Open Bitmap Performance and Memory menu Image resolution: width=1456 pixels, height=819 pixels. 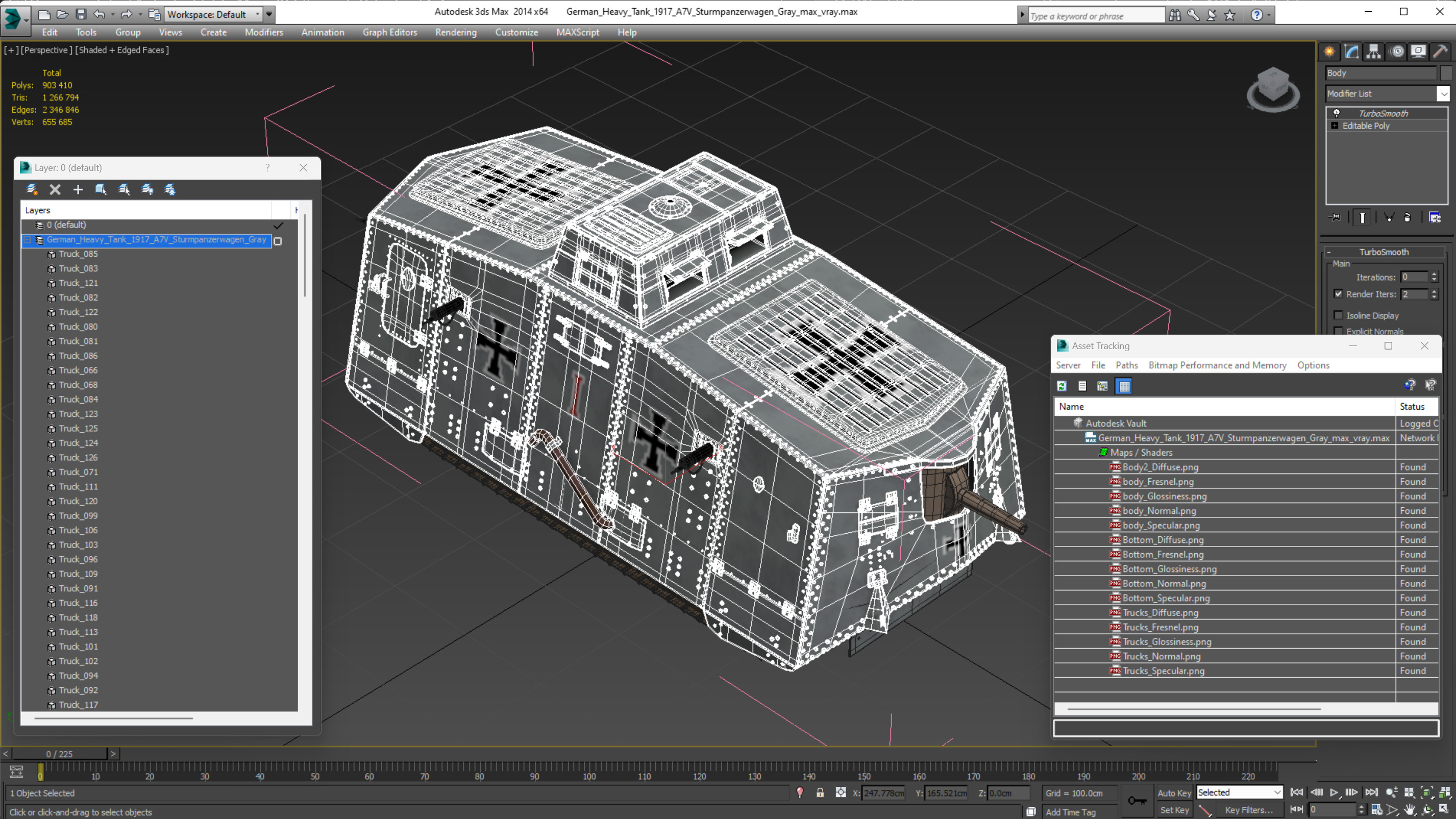coord(1218,365)
